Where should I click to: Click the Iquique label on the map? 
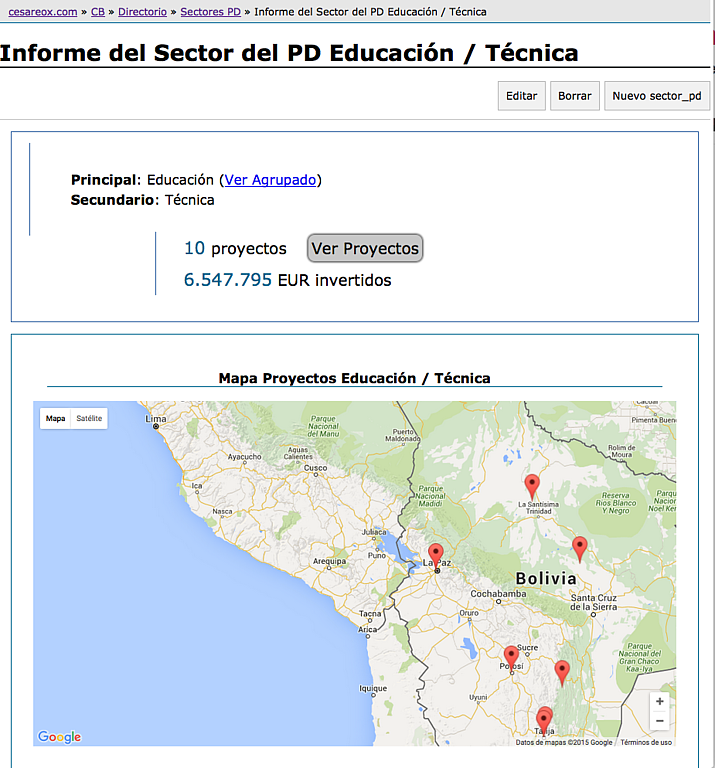coord(373,688)
